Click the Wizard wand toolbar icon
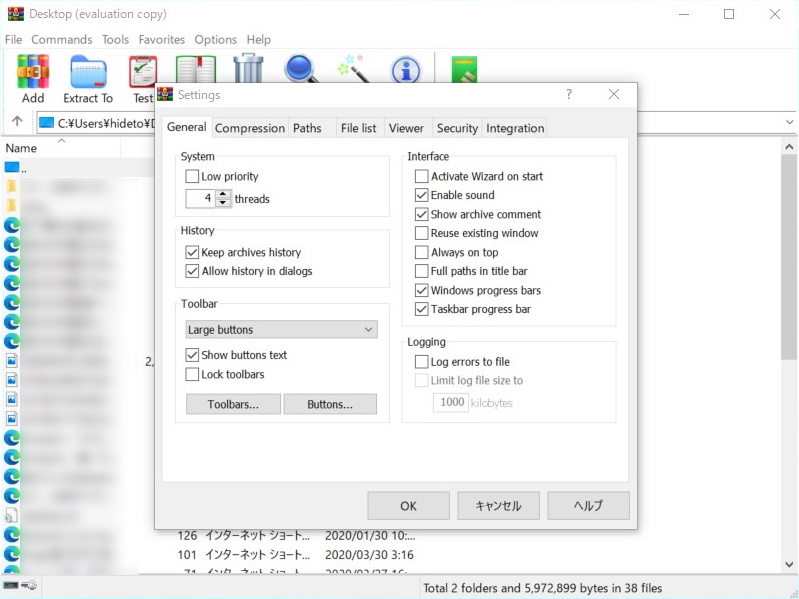 point(353,68)
